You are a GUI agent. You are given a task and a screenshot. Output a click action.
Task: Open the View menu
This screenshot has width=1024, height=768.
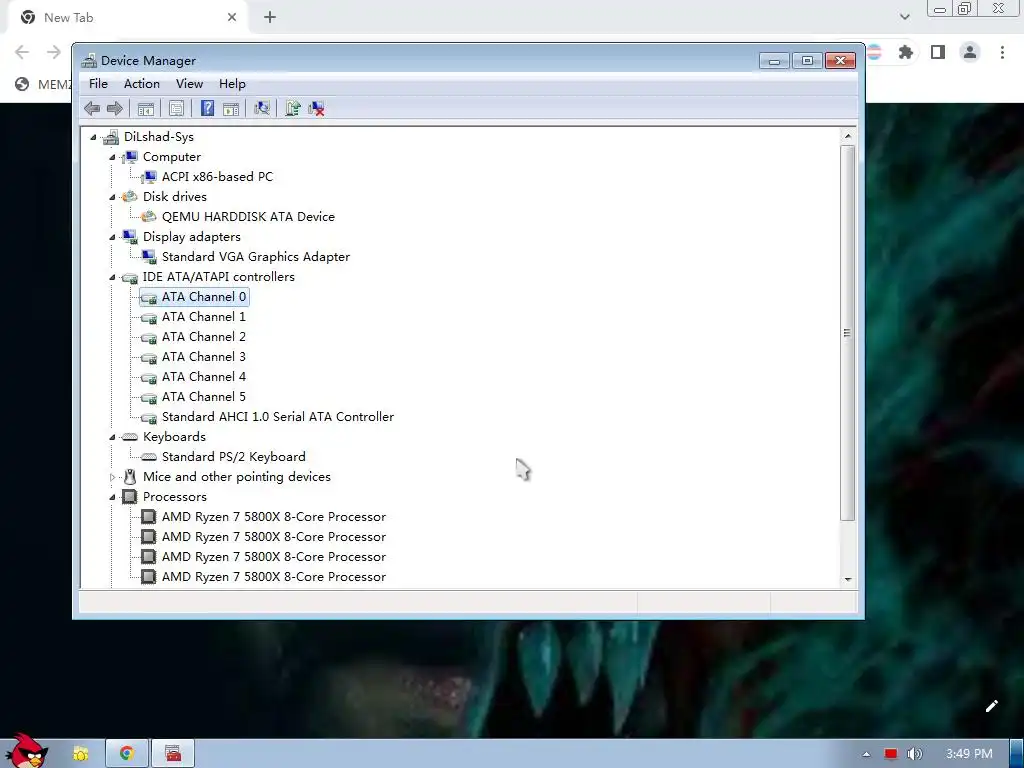(x=189, y=84)
